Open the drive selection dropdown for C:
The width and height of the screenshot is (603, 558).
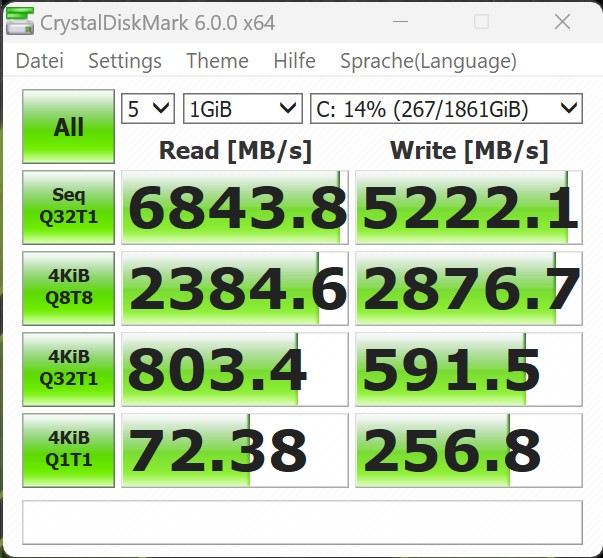pos(446,109)
